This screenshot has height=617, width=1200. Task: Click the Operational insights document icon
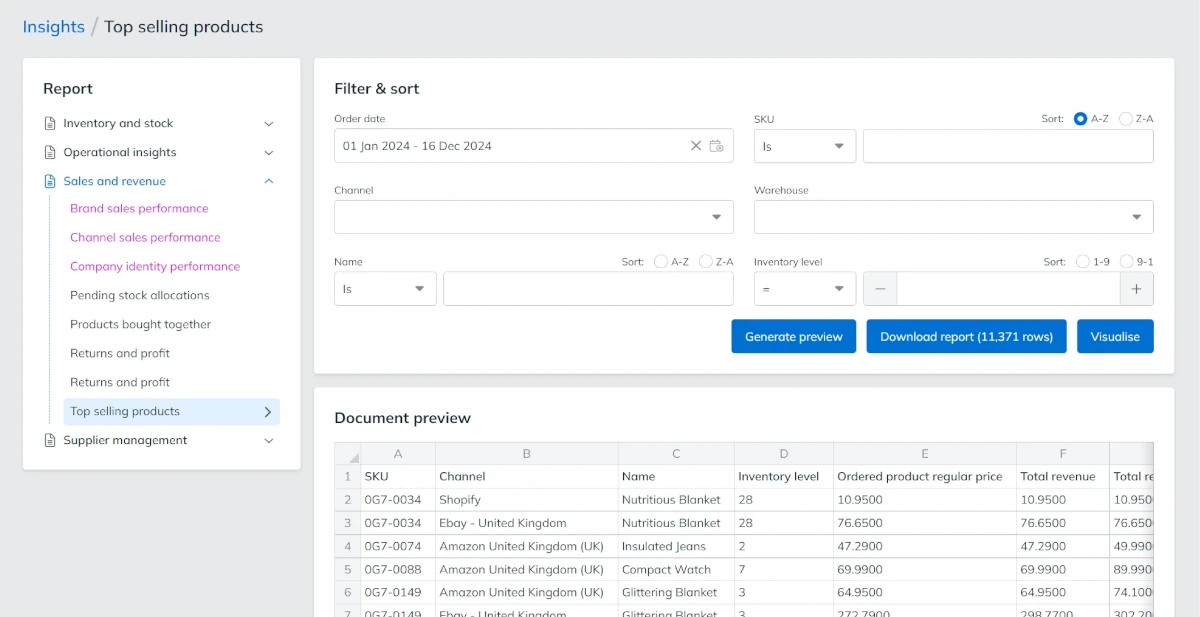pos(50,152)
